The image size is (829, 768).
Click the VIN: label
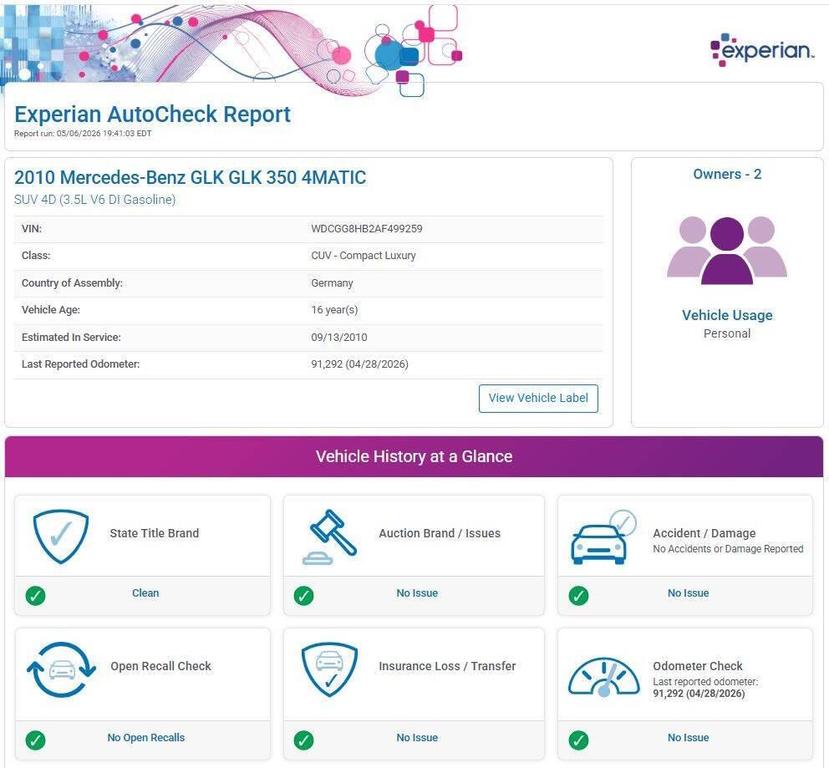pyautogui.click(x=32, y=229)
